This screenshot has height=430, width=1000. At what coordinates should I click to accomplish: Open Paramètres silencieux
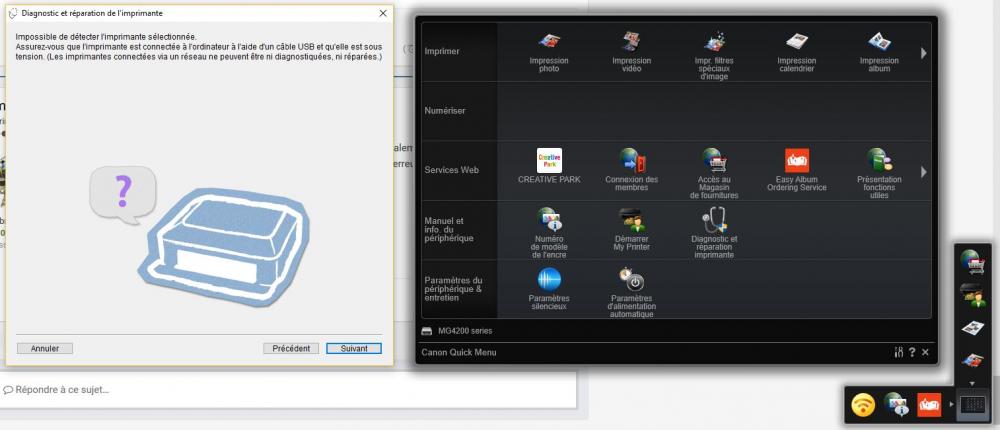pos(549,289)
